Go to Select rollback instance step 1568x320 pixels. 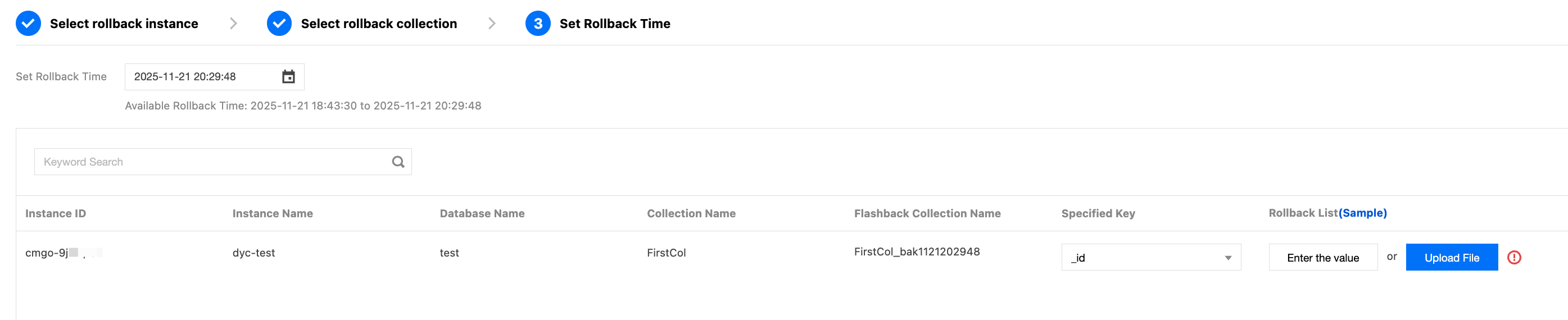coord(124,24)
